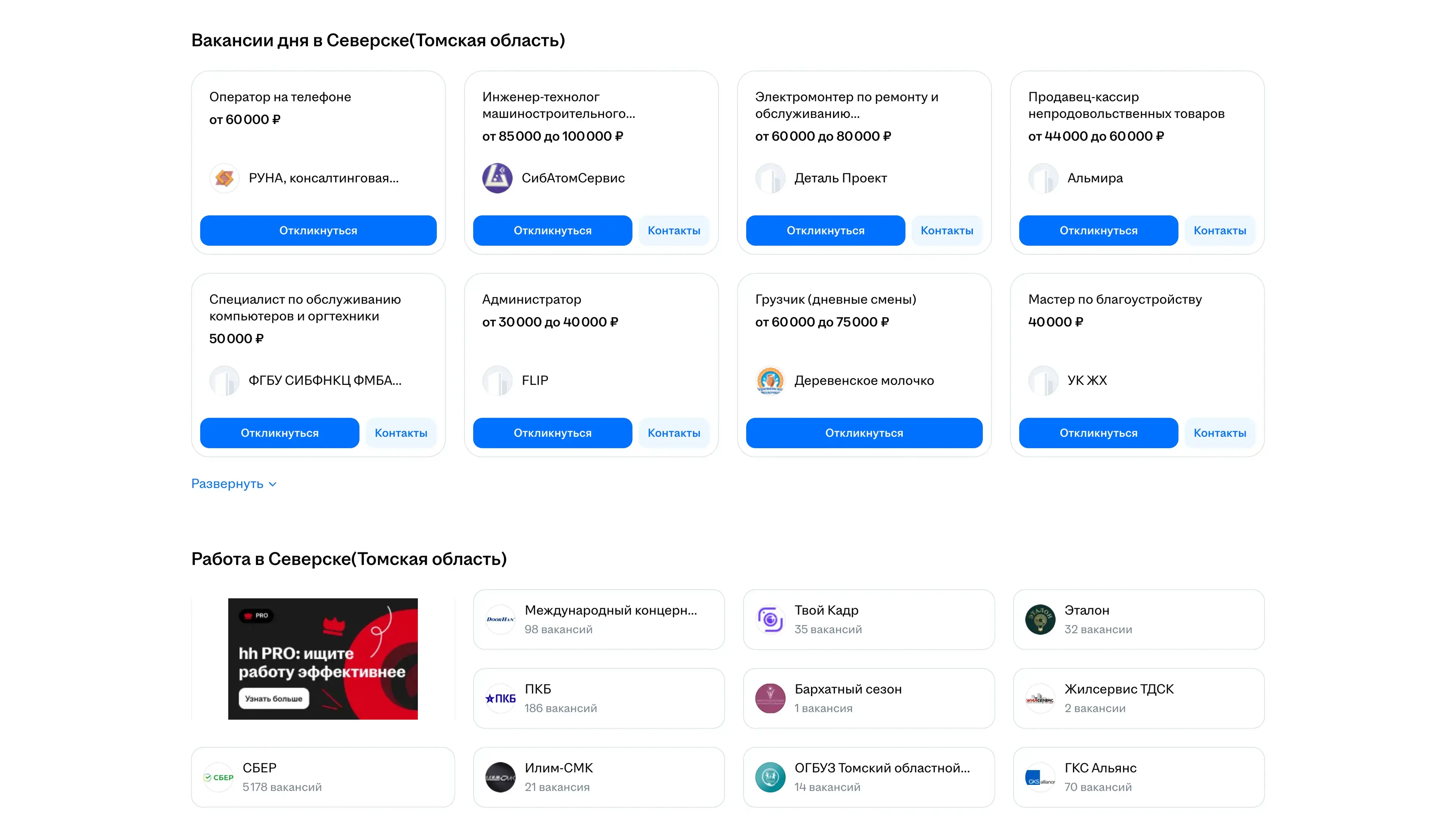Image resolution: width=1456 pixels, height=819 pixels.
Task: Show contacts for the Администратор vacancy
Action: (674, 433)
